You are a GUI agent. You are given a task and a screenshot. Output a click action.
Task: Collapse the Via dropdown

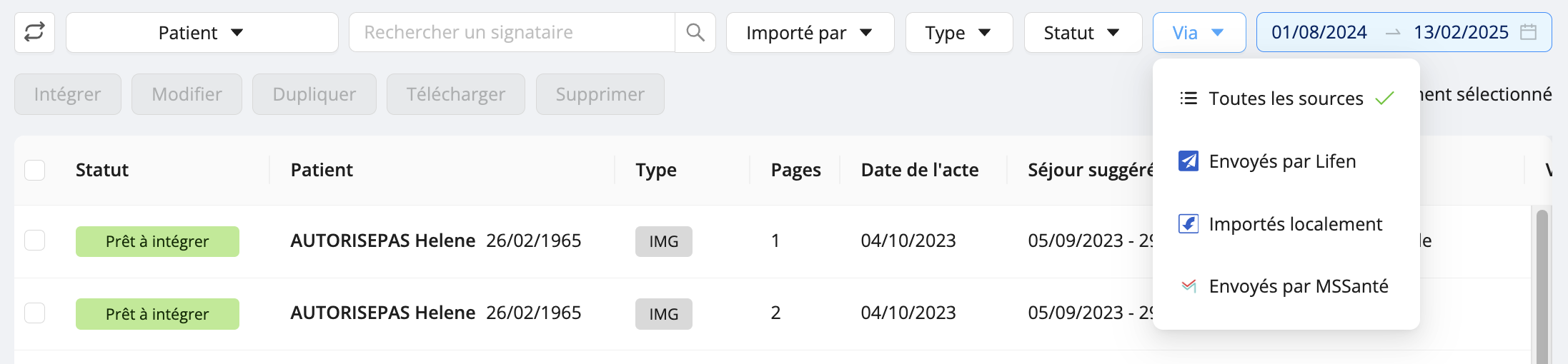[x=1199, y=32]
